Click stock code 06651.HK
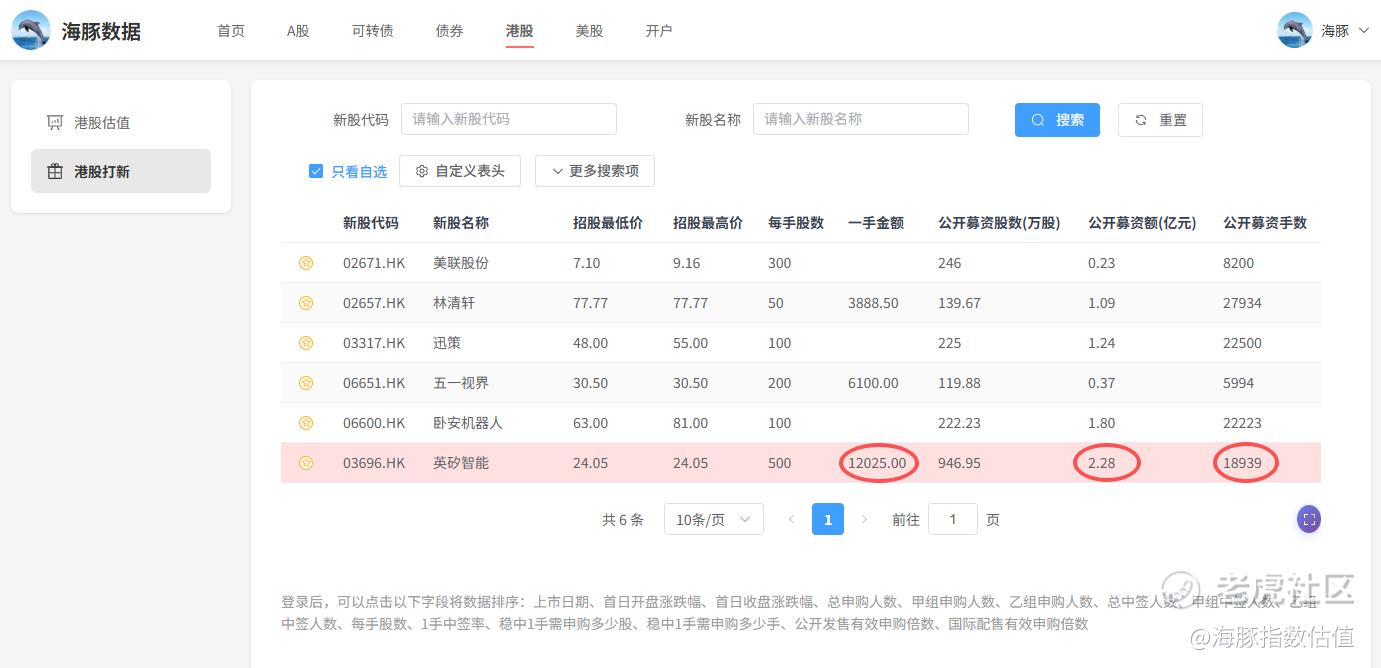This screenshot has width=1381, height=668. [374, 383]
